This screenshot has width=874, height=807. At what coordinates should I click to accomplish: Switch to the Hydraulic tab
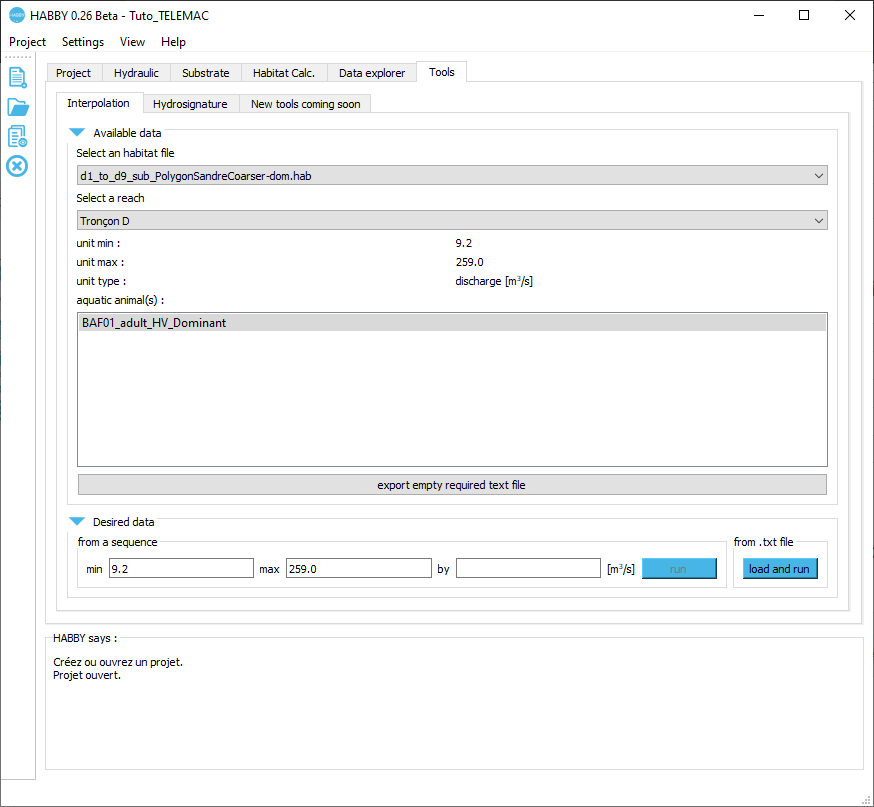coord(136,73)
